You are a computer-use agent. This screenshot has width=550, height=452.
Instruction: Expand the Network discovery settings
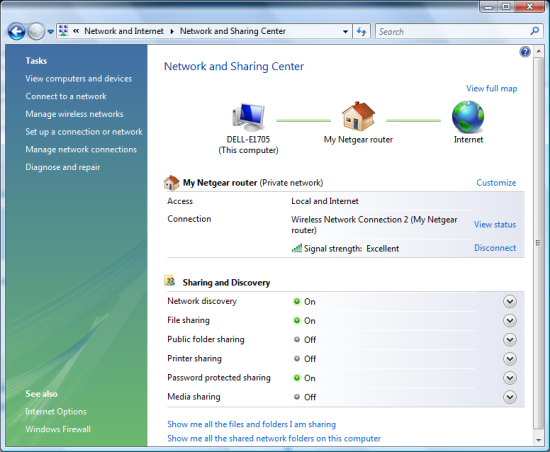(509, 301)
